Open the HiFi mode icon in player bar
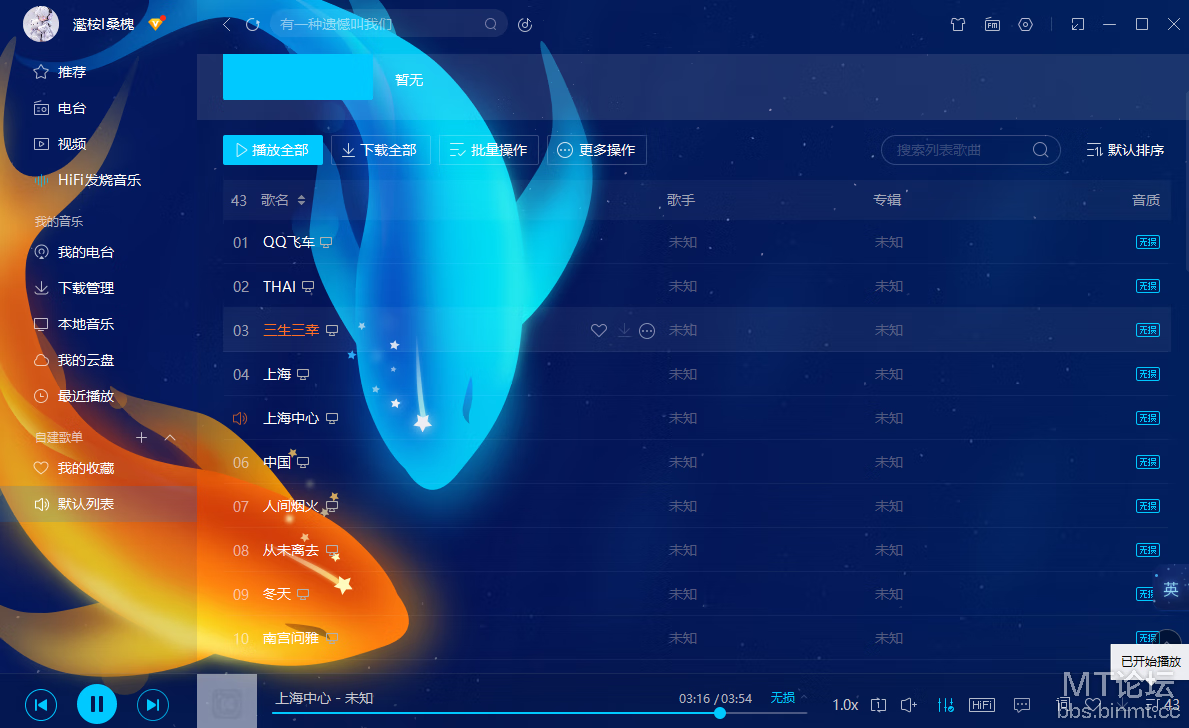This screenshot has width=1189, height=728. click(x=982, y=705)
